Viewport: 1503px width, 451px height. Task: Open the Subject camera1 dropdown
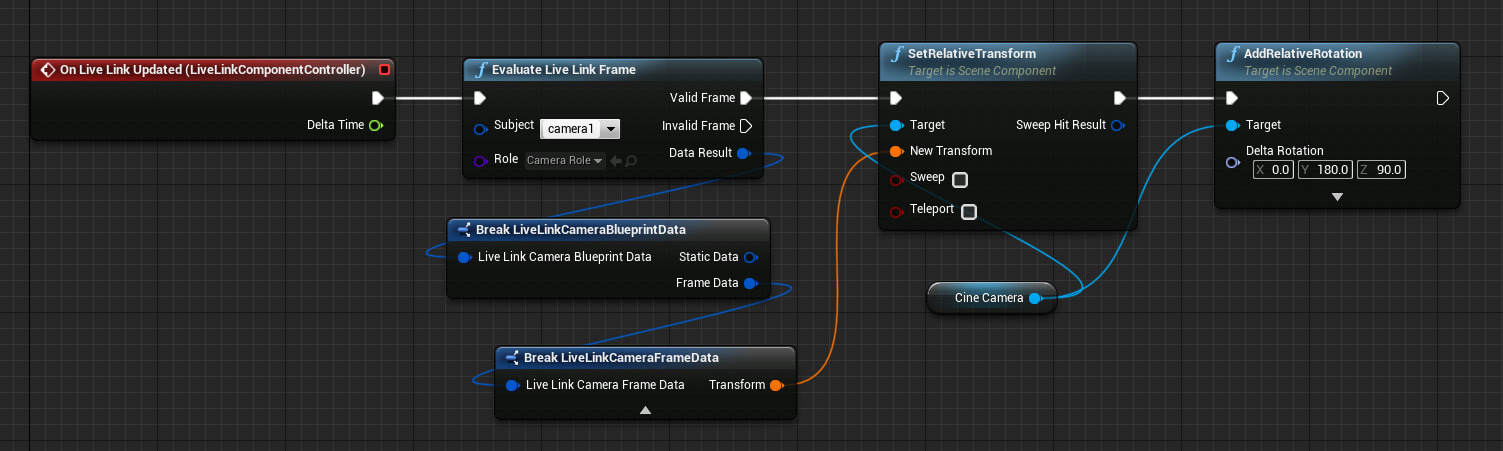click(580, 129)
